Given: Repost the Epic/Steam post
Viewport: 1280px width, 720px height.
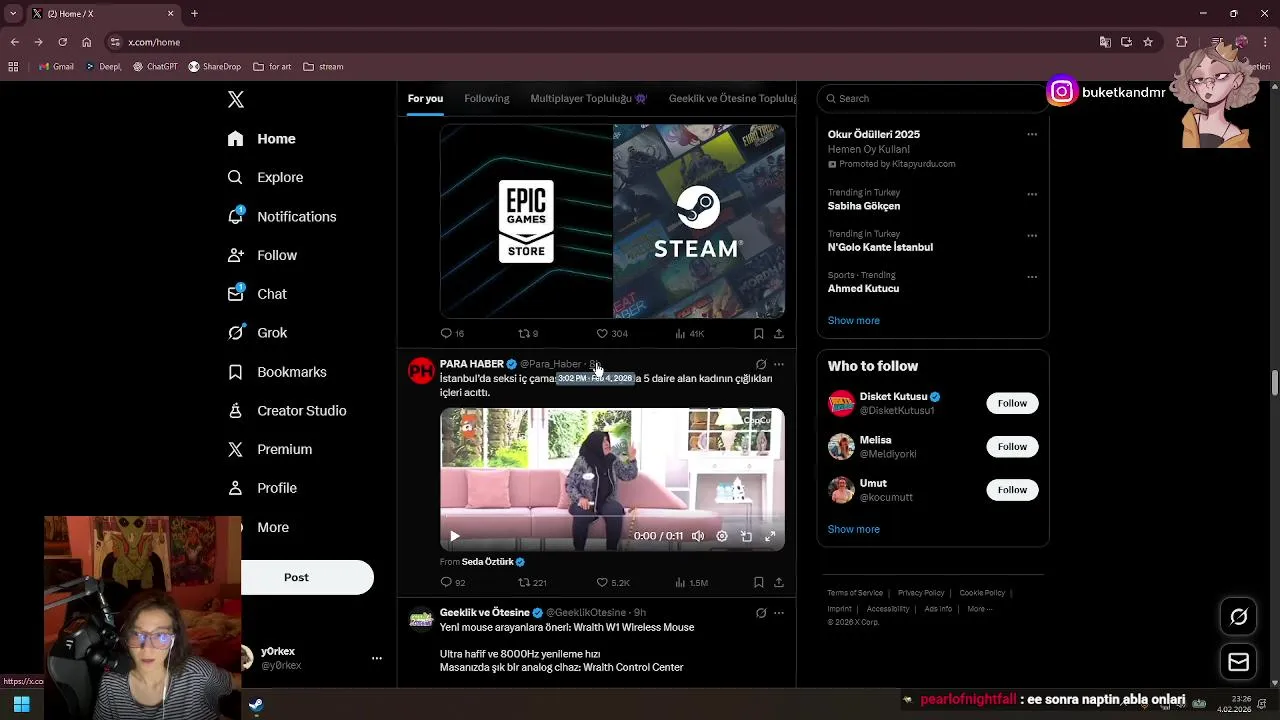Looking at the screenshot, I should (528, 333).
